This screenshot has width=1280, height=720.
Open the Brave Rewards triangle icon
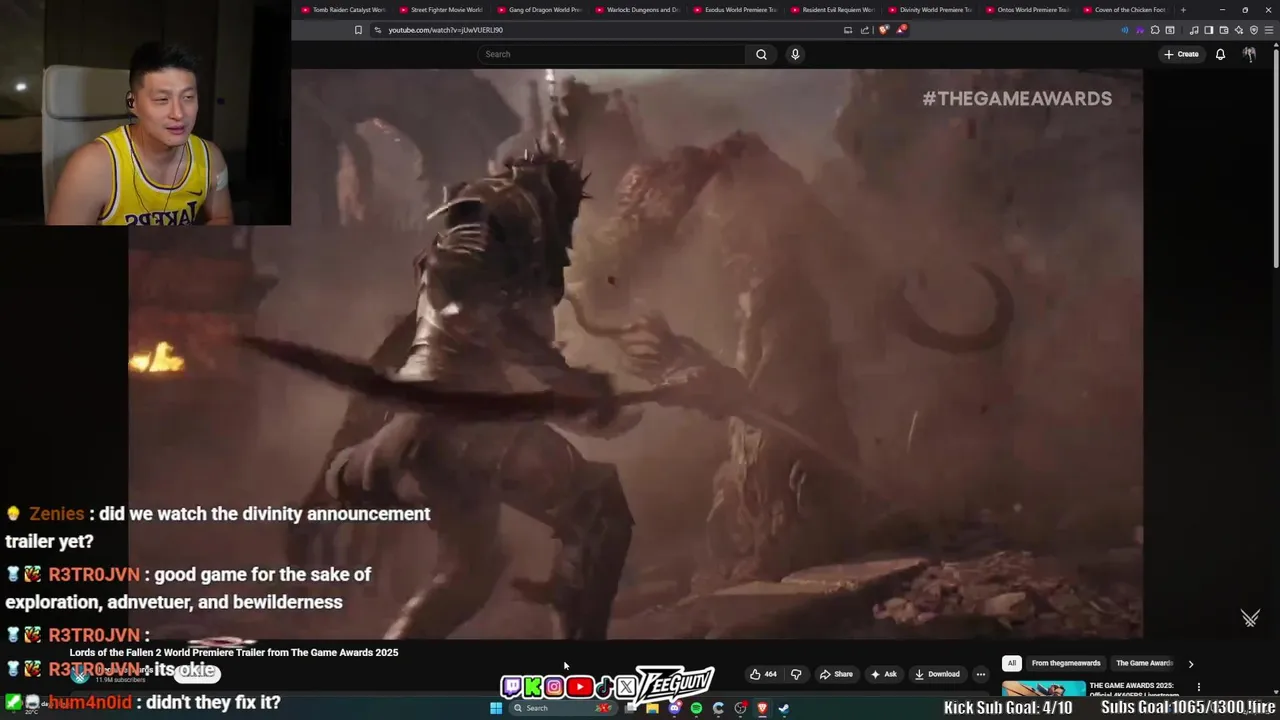901,30
